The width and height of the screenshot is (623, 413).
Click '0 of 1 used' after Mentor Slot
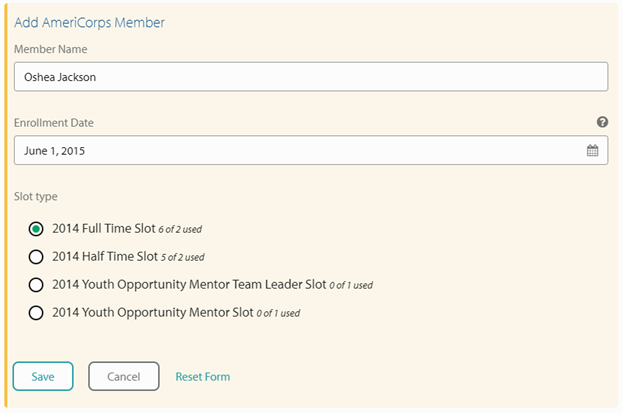pyautogui.click(x=278, y=314)
